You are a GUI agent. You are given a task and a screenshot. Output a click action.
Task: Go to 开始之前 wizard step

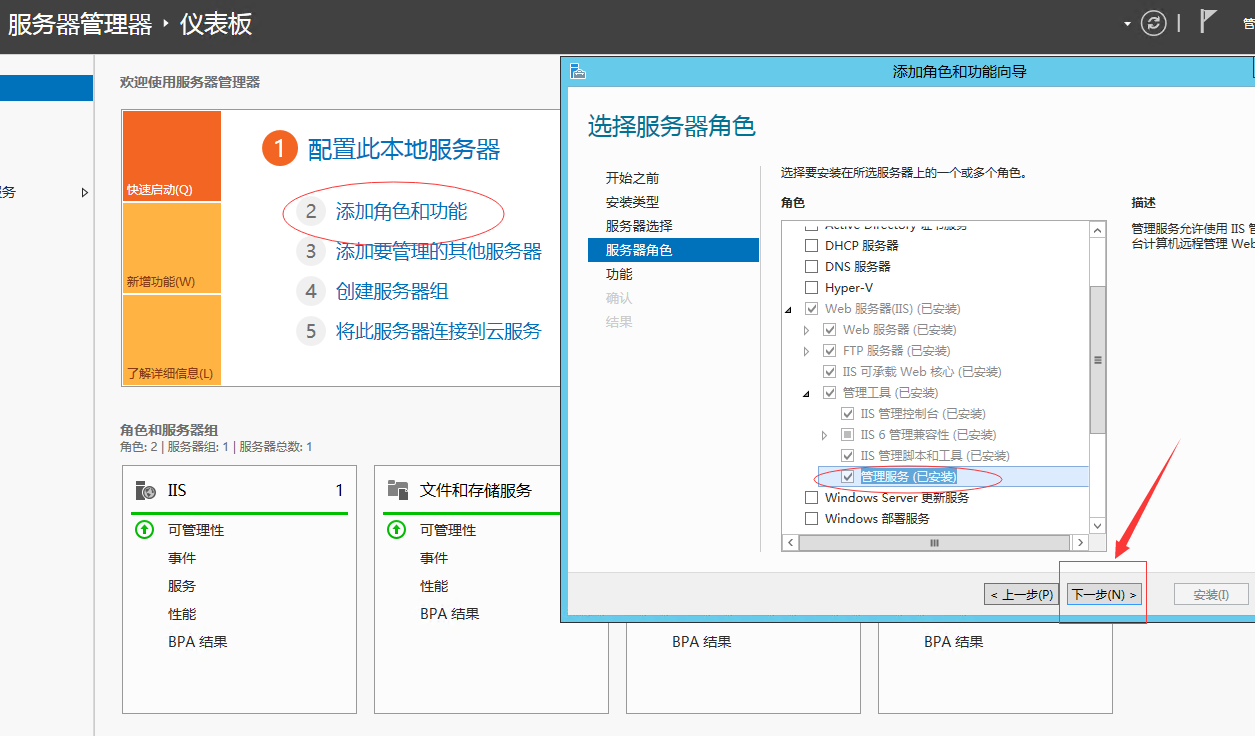pos(632,178)
